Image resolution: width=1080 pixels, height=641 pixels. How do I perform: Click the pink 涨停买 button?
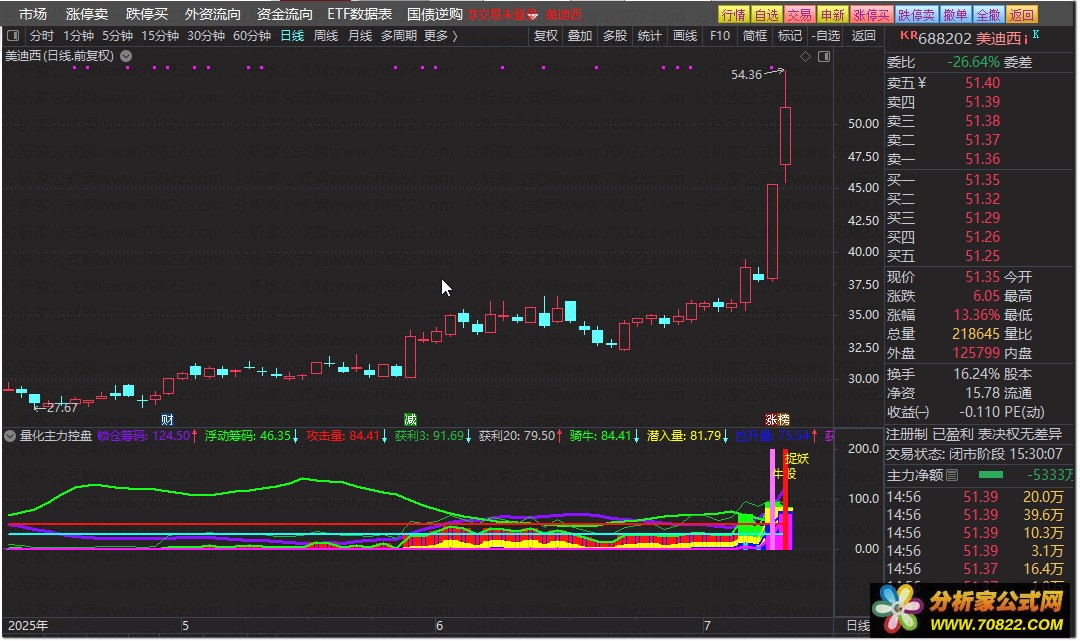click(x=871, y=14)
